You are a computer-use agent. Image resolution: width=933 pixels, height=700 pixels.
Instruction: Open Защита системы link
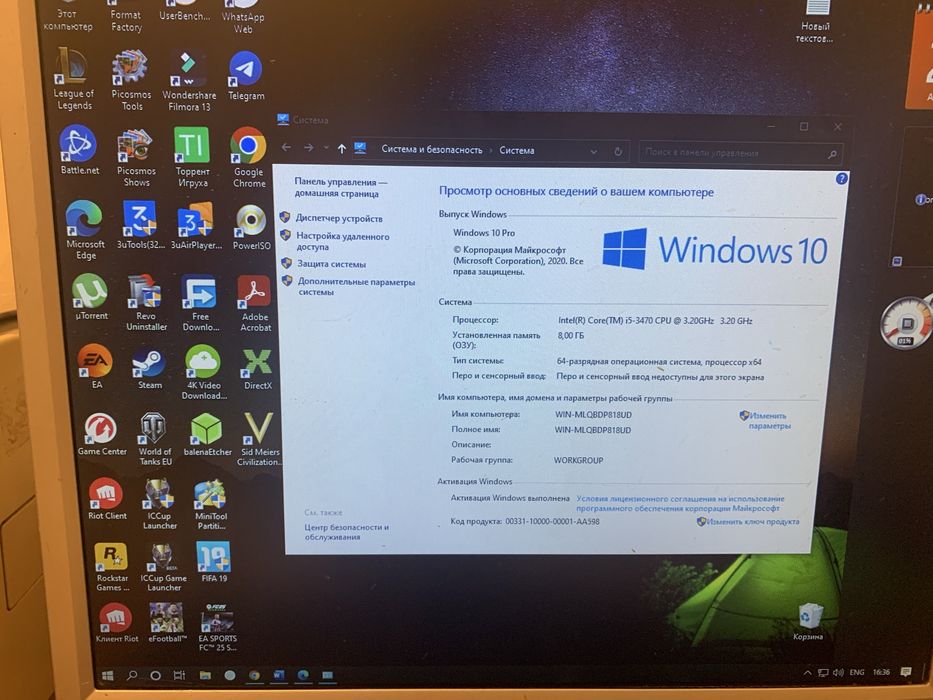point(331,264)
